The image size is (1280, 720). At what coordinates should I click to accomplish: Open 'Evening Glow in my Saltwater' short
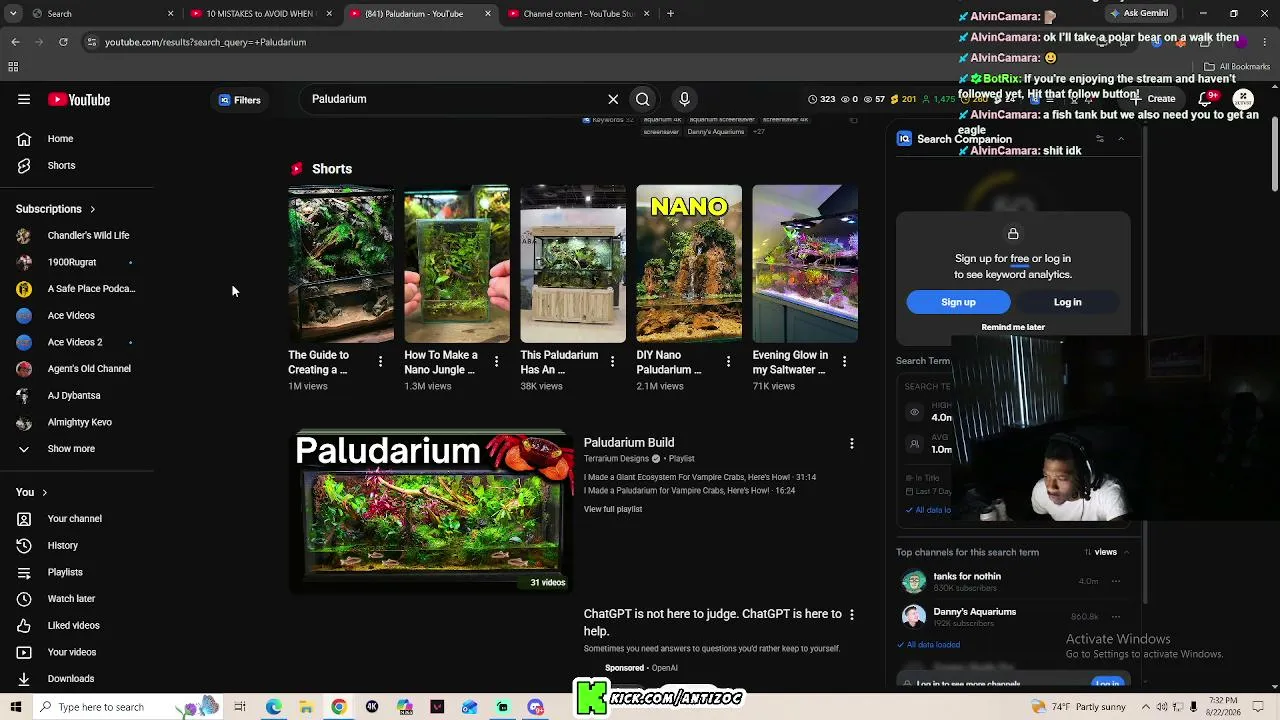805,264
